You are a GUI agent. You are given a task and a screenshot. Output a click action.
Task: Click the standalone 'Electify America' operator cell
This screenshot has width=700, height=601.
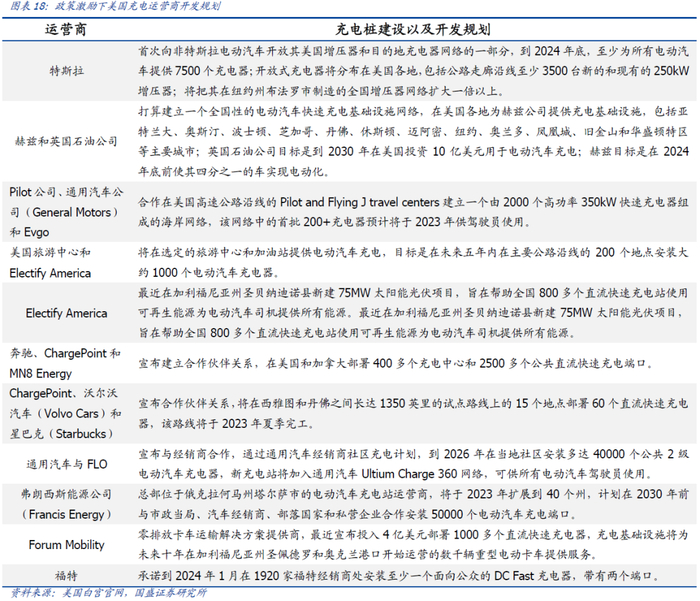pos(66,313)
